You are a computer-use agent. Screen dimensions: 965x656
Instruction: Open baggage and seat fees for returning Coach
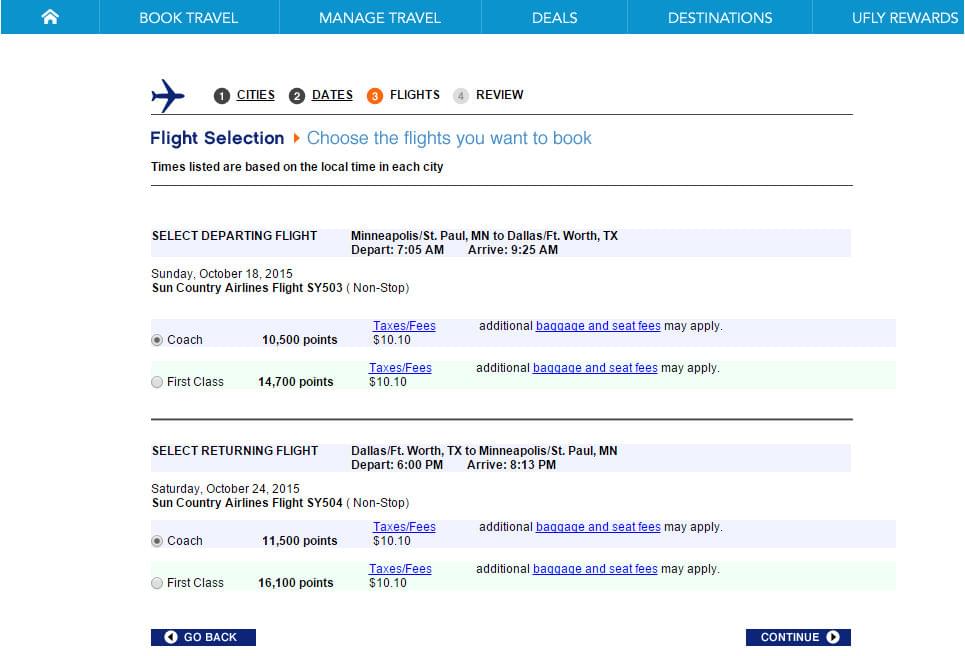598,527
